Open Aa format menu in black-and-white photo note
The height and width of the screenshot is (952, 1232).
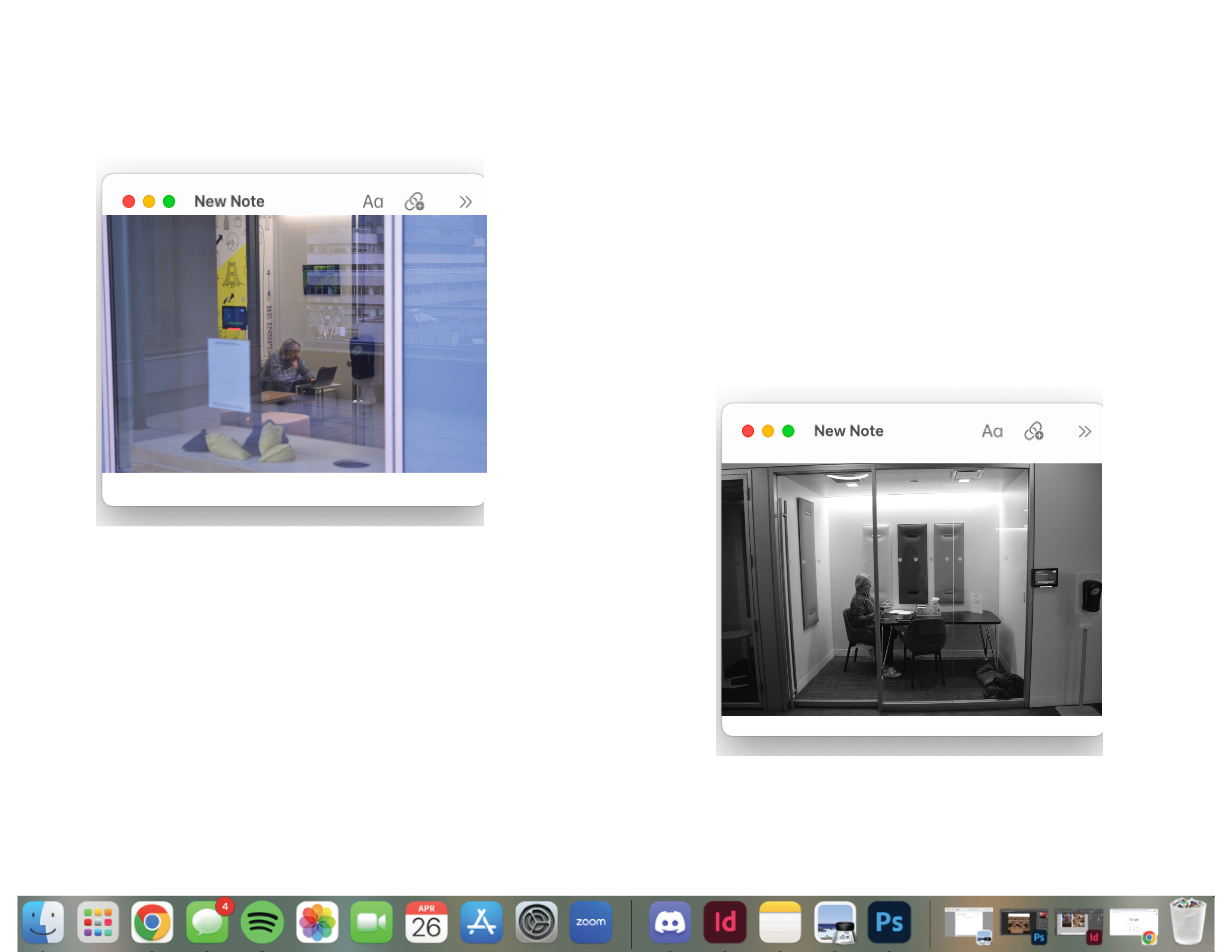tap(992, 432)
